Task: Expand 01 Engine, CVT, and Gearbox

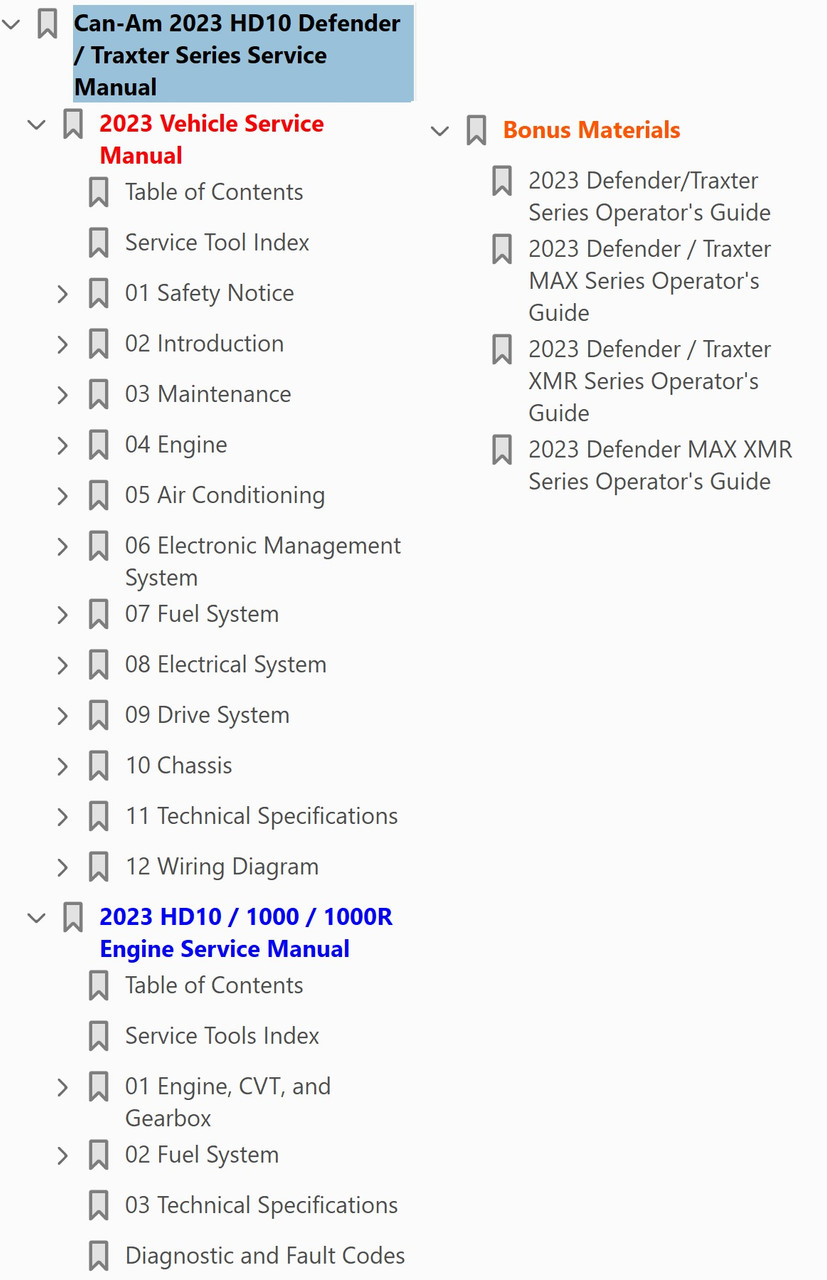Action: [x=62, y=1087]
